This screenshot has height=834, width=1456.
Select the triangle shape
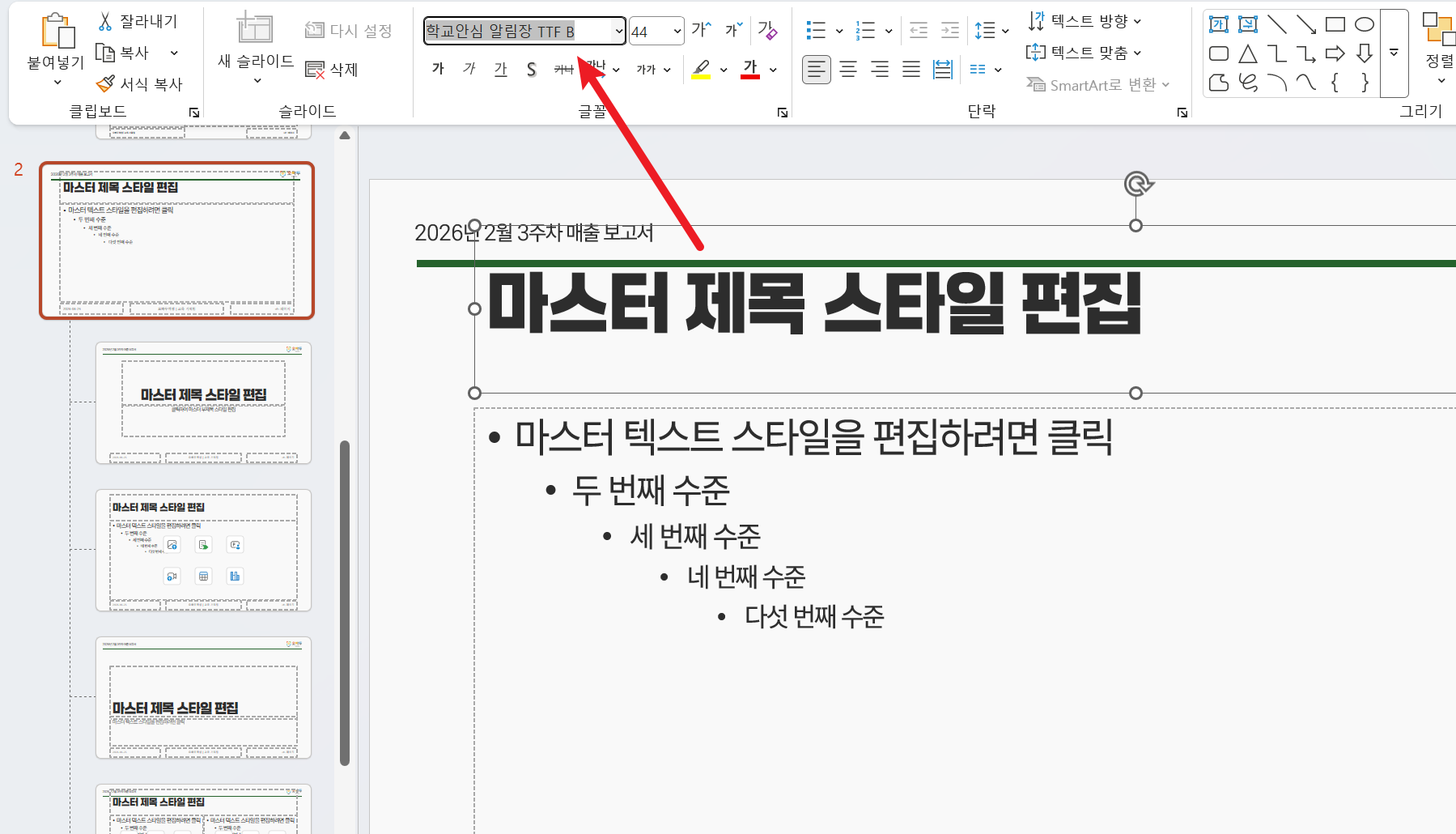1248,53
